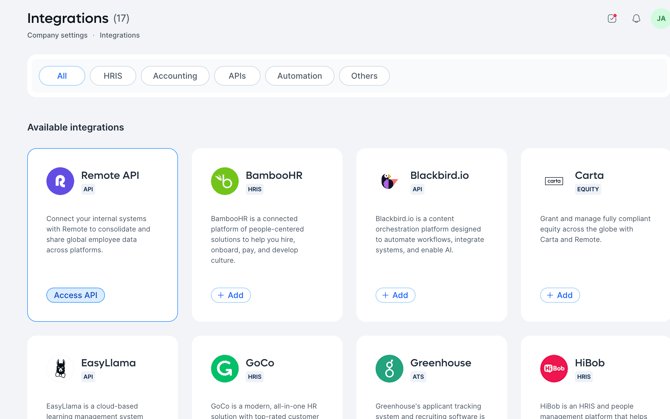Viewport: 670px width, 419px height.
Task: Click the EasyLlama card title
Action: 109,363
